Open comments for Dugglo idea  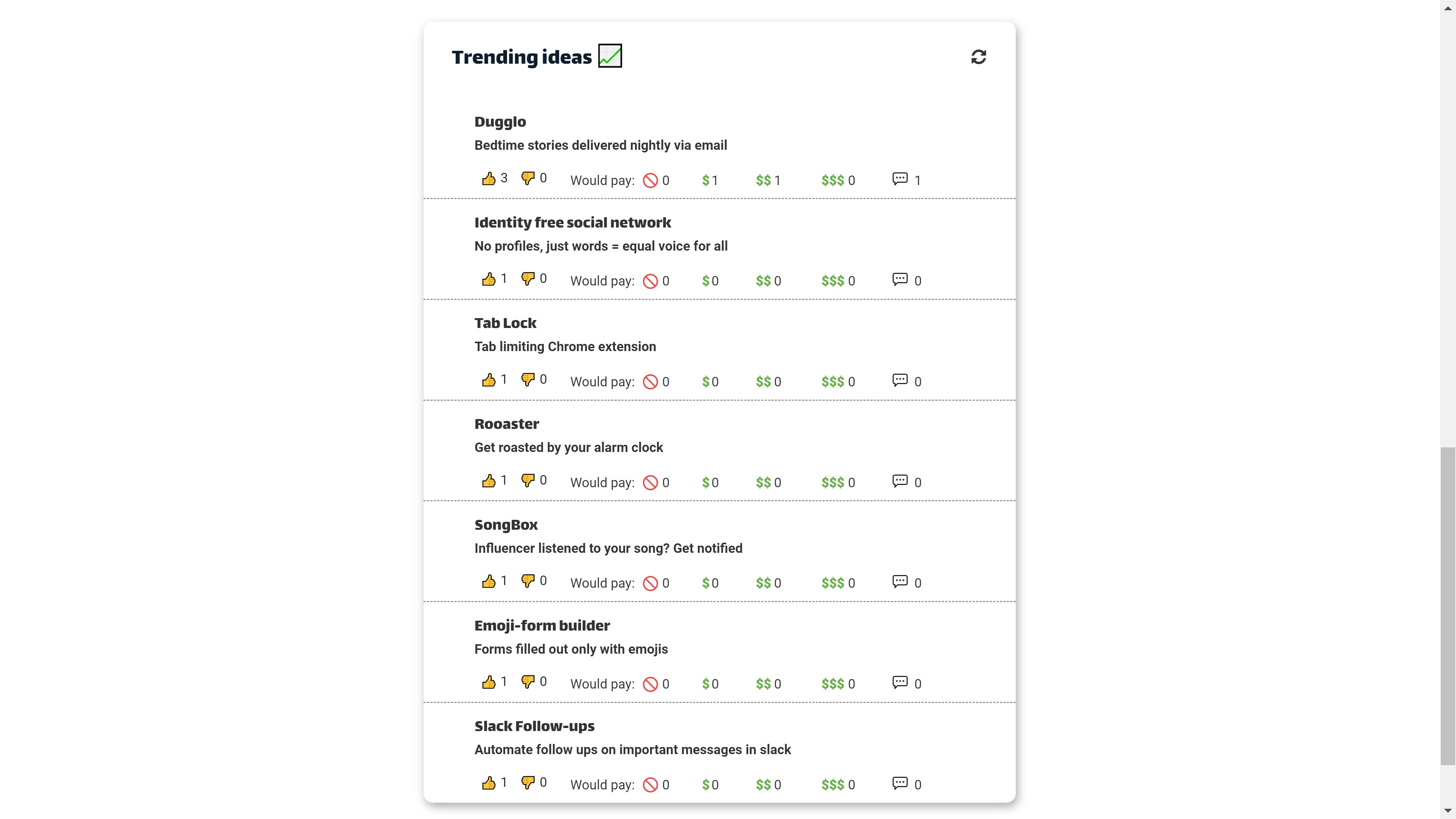pyautogui.click(x=900, y=179)
